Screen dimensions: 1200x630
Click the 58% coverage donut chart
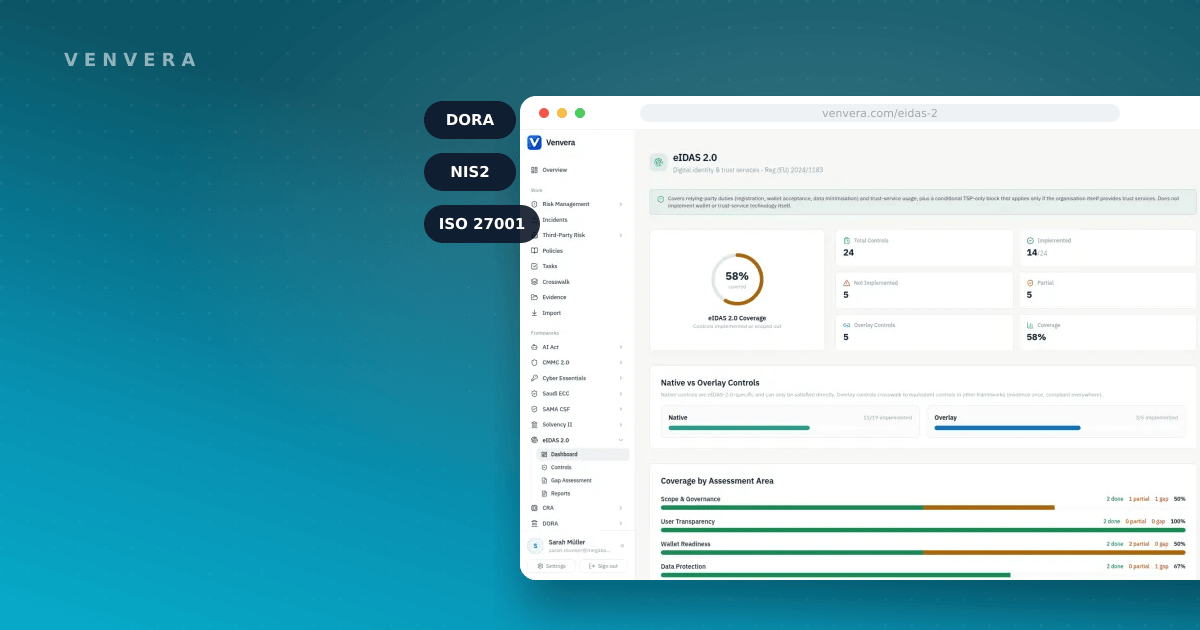[737, 279]
